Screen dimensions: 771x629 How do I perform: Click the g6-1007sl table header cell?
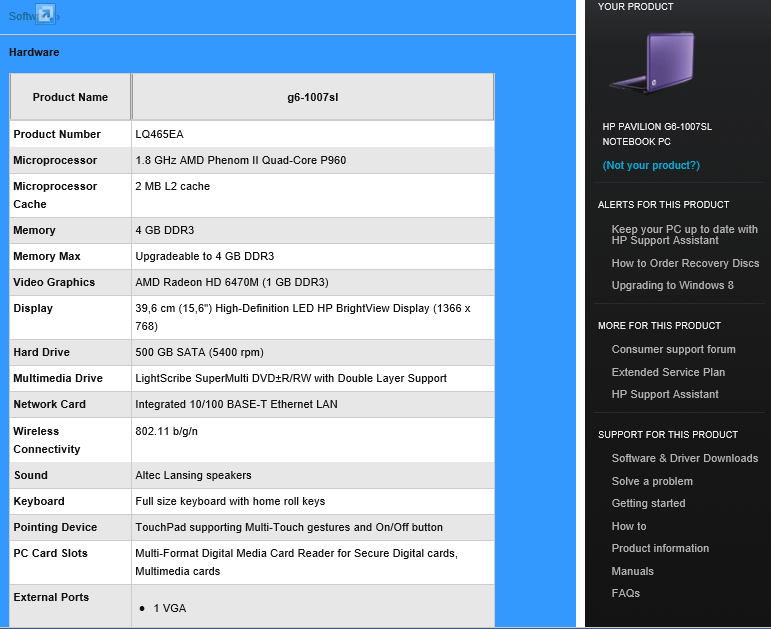312,97
